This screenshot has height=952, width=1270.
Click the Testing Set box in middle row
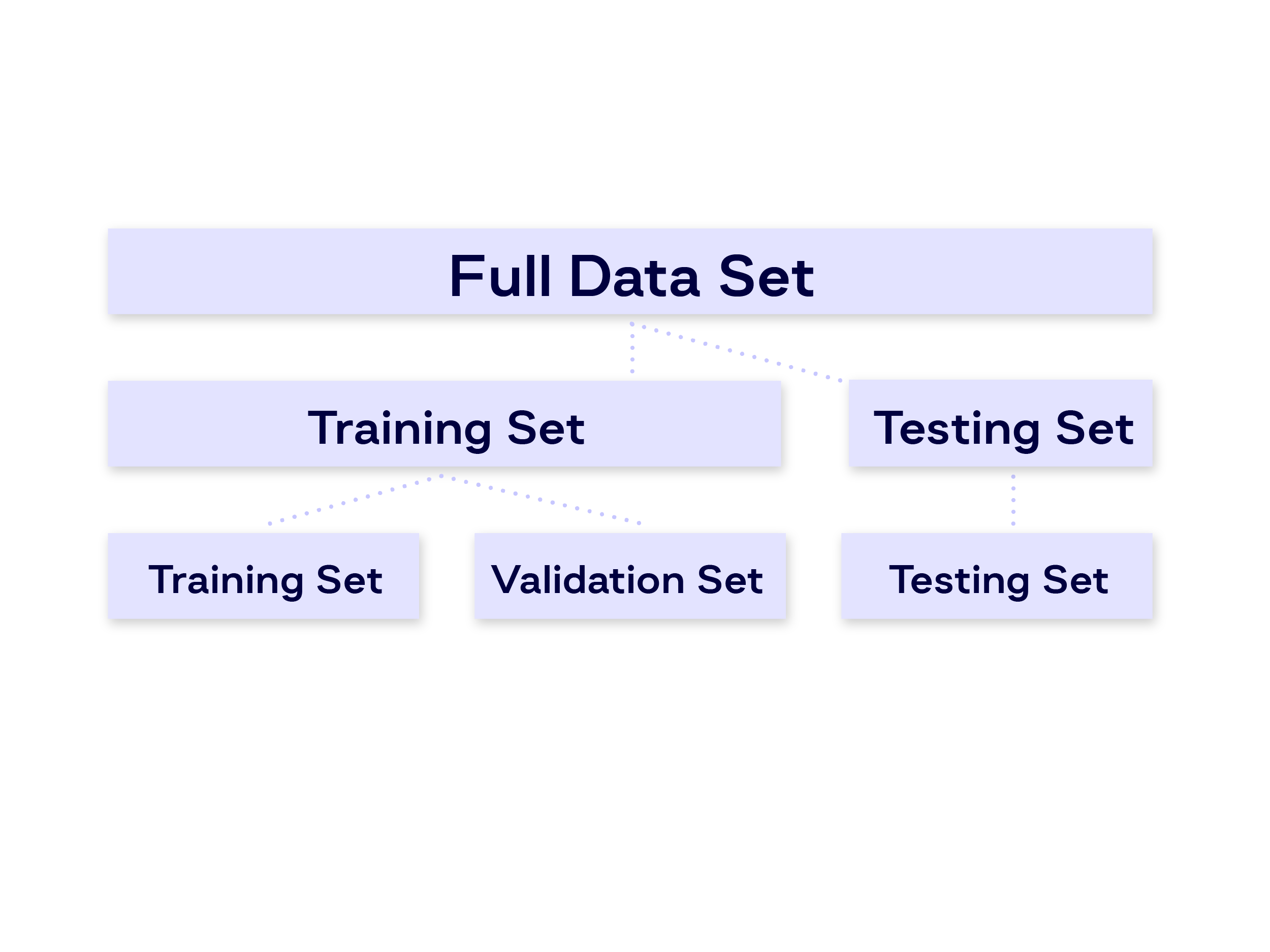click(1000, 423)
